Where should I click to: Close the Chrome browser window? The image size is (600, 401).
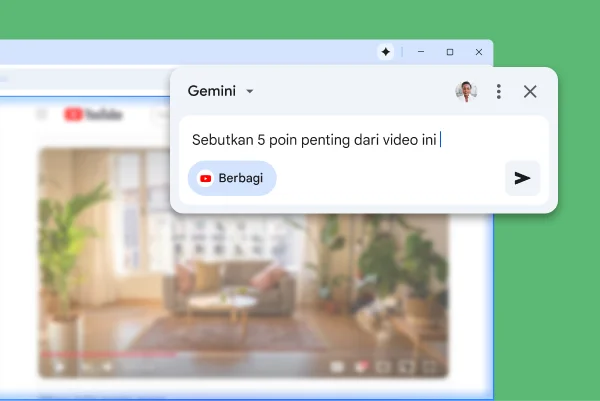(479, 52)
